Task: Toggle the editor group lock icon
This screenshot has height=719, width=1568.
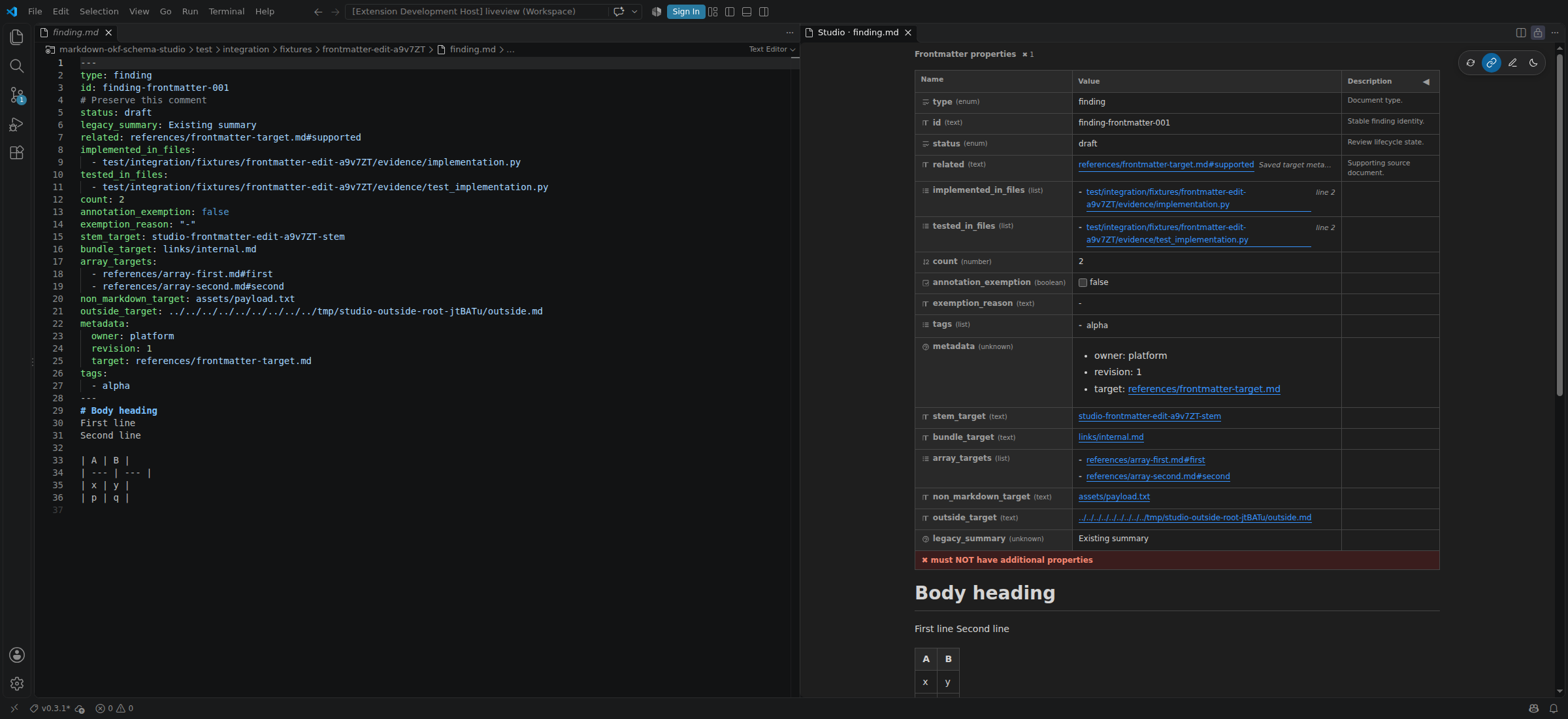Action: [x=1538, y=33]
